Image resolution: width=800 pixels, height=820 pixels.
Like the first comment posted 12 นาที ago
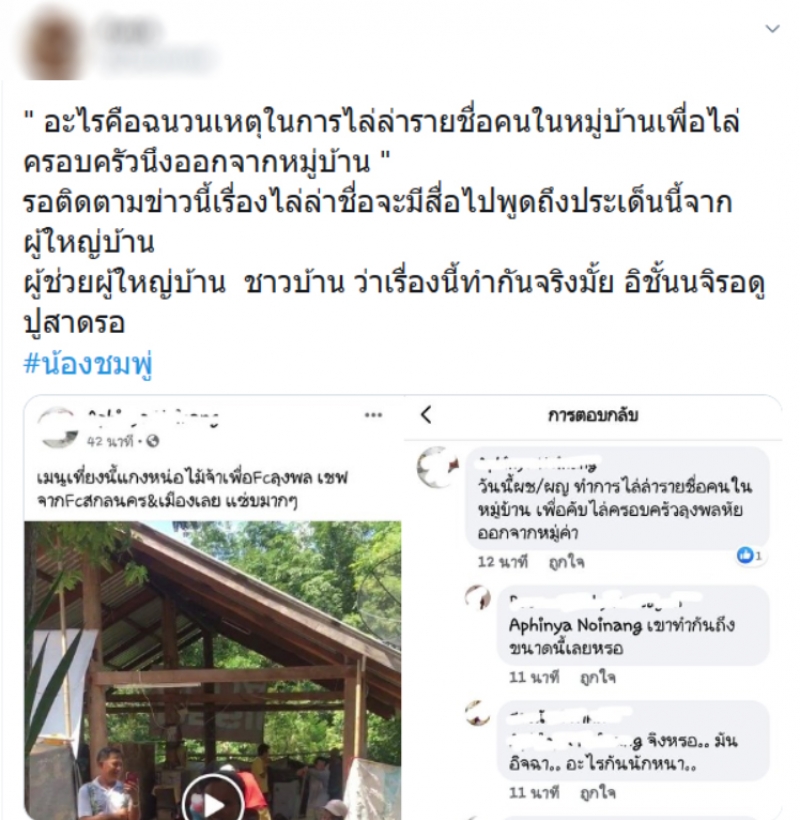coord(566,562)
